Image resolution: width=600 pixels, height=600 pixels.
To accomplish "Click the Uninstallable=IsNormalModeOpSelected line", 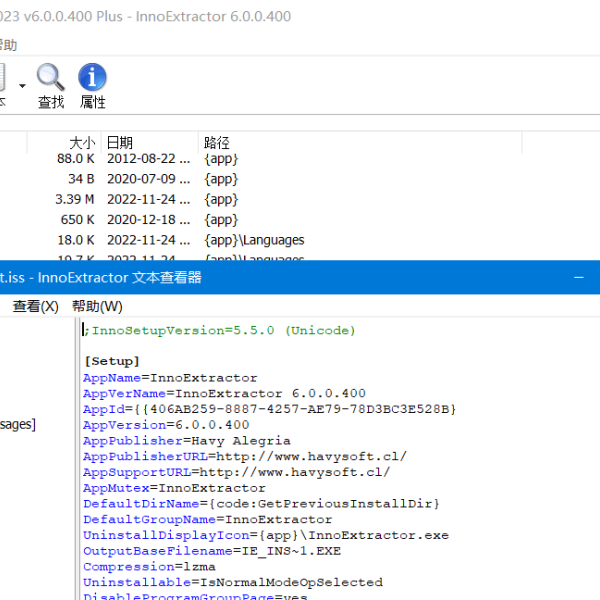I will 233,582.
